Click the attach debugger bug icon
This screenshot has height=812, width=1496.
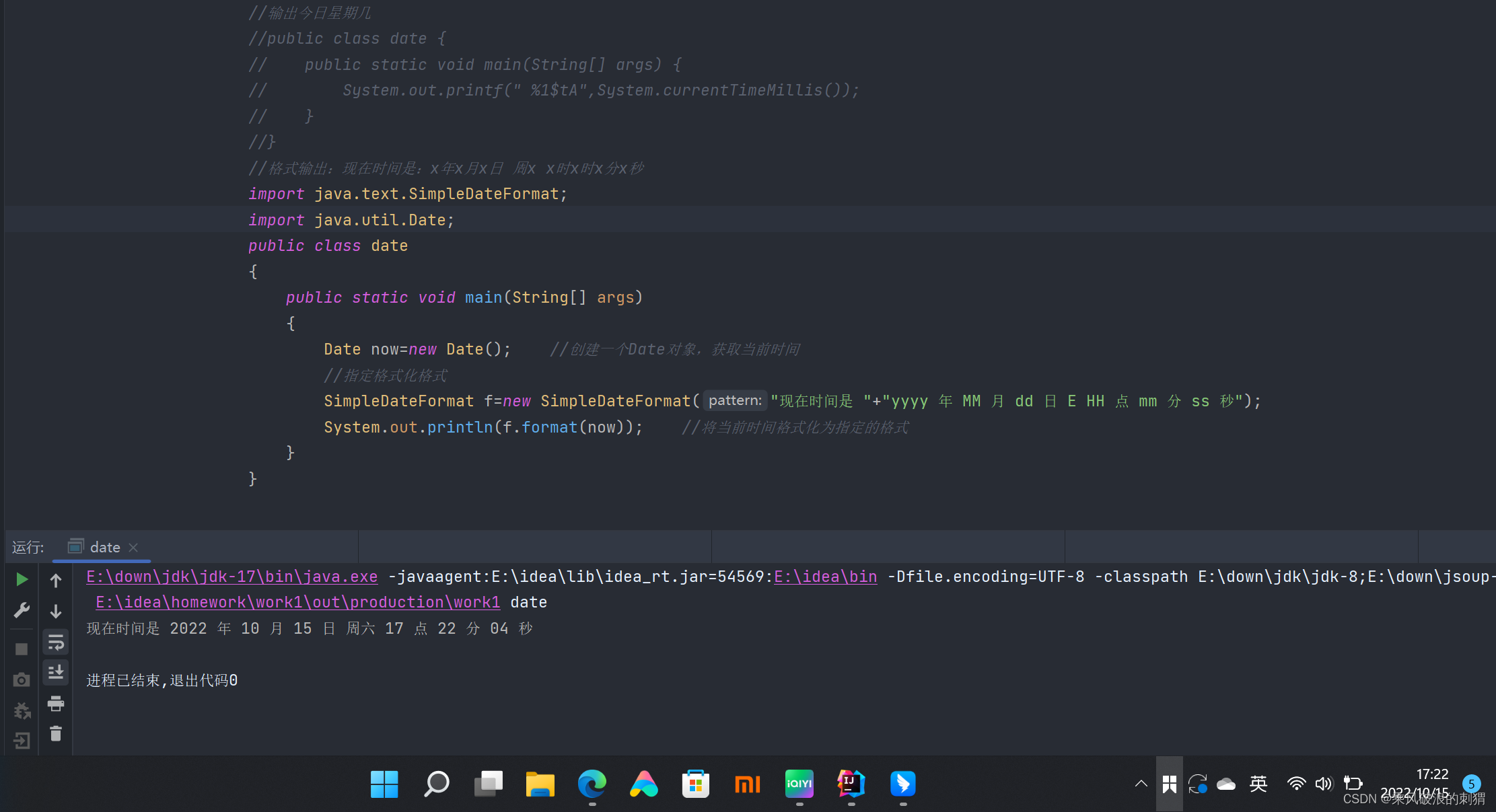(x=22, y=710)
